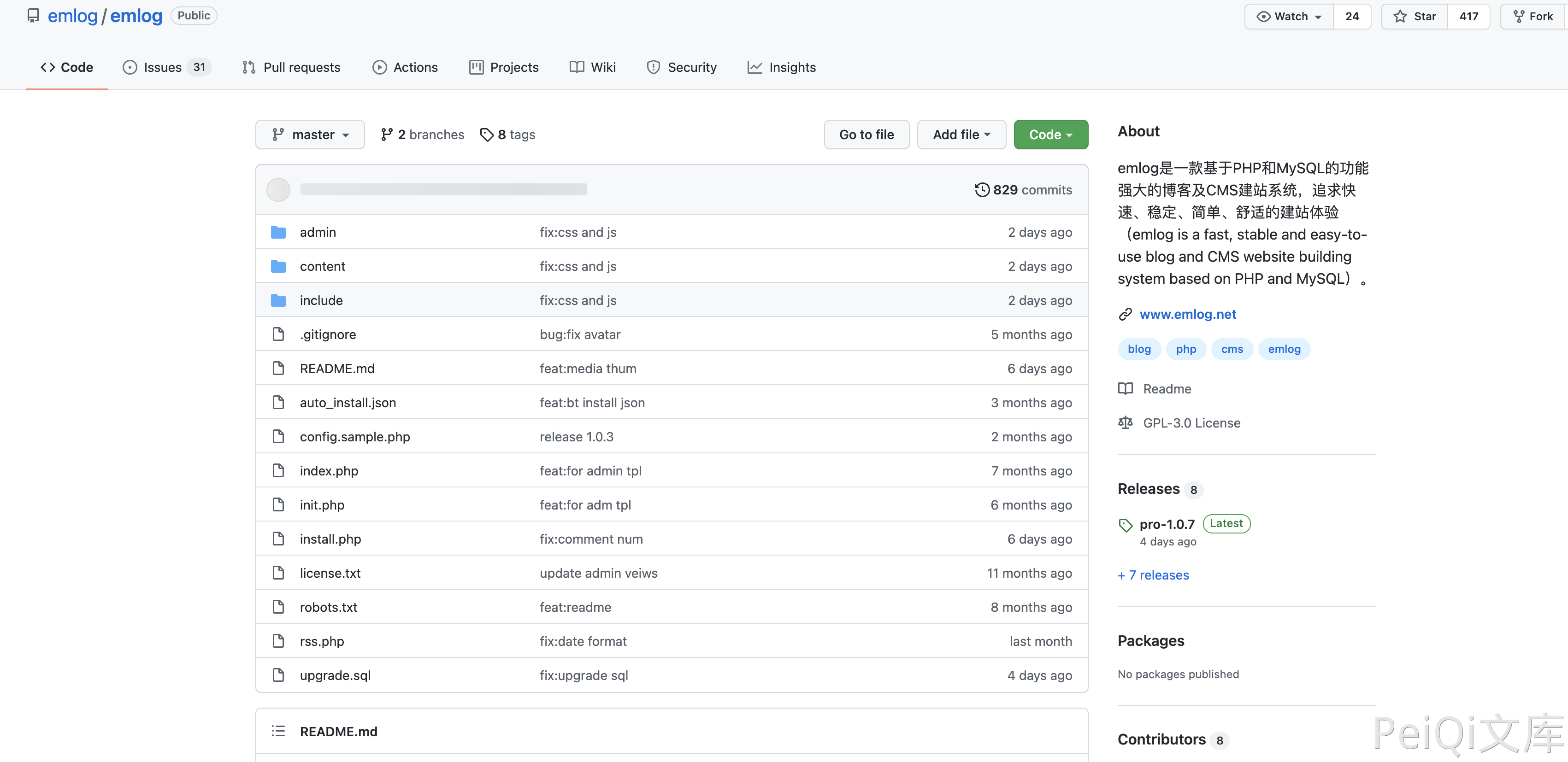Click the .gitignore file icon
This screenshot has height=762, width=1568.
pyautogui.click(x=278, y=334)
